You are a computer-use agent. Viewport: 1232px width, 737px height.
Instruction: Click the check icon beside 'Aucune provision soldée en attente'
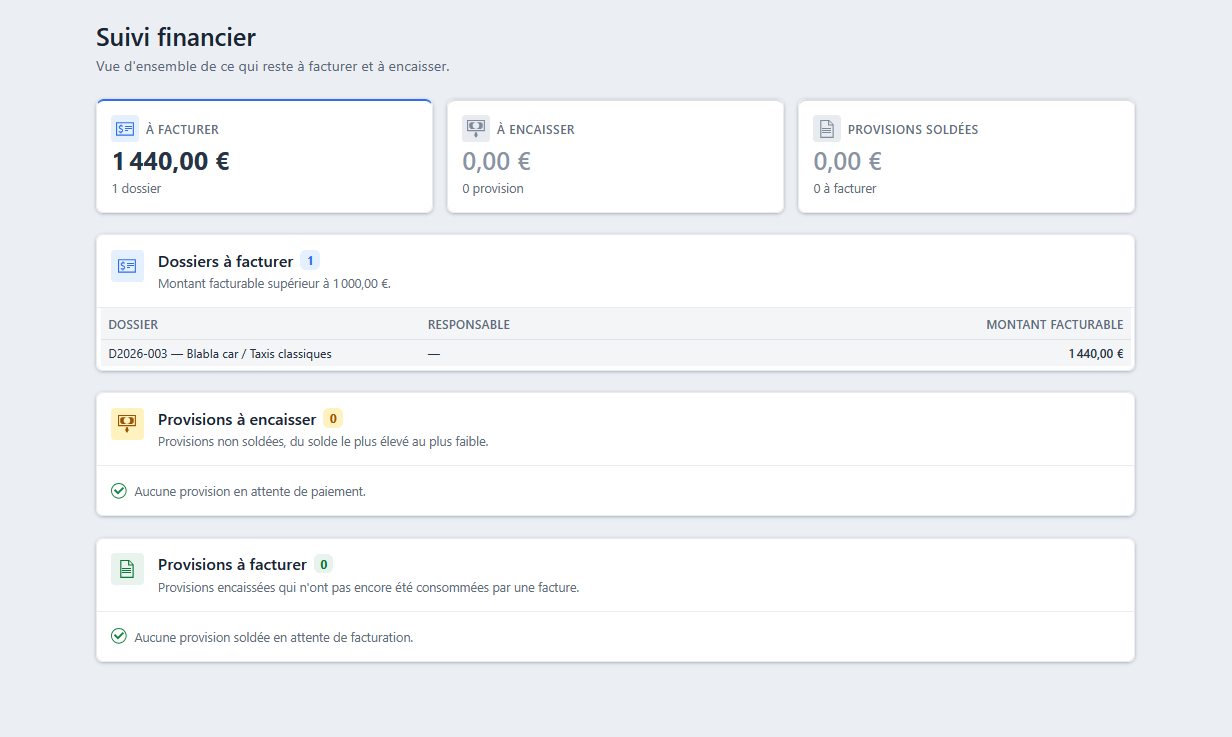pos(119,636)
